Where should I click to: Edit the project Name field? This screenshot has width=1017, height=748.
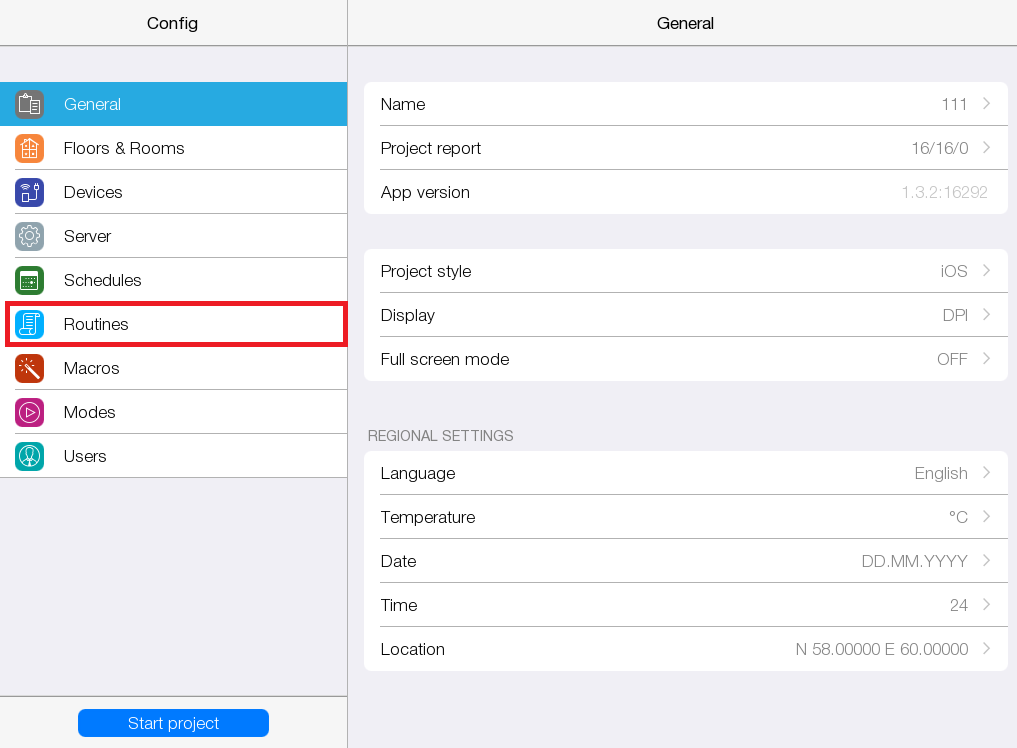click(x=685, y=104)
